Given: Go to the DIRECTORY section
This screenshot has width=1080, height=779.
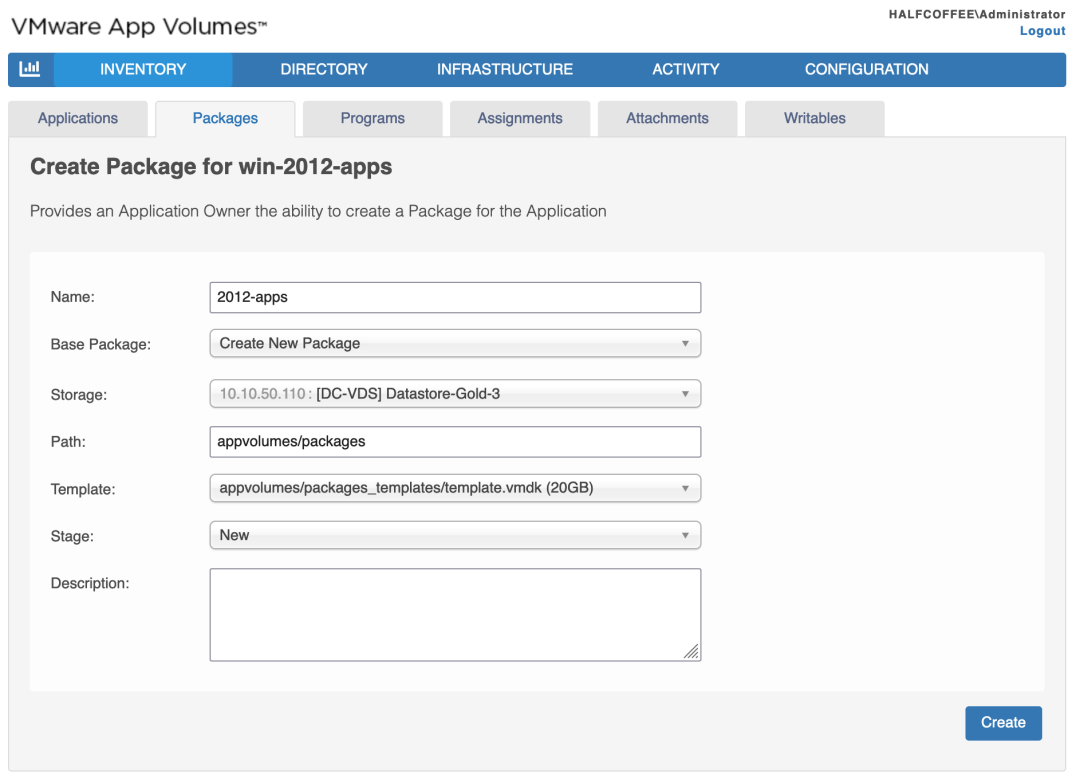Looking at the screenshot, I should (x=324, y=70).
